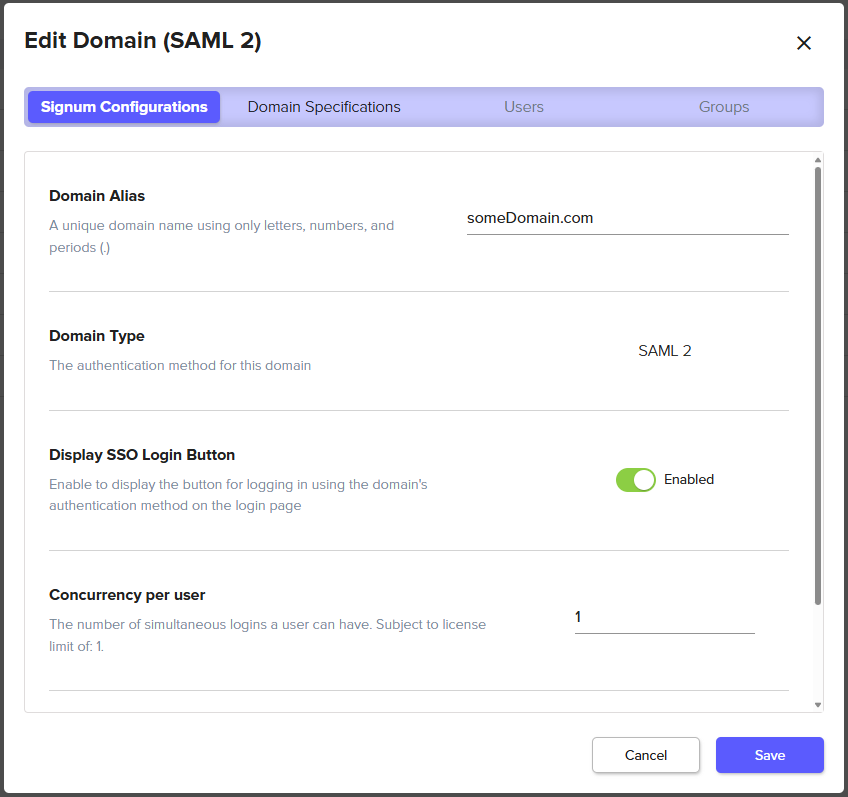Focus the Concurrency per user field
This screenshot has height=797, width=848.
[x=664, y=618]
